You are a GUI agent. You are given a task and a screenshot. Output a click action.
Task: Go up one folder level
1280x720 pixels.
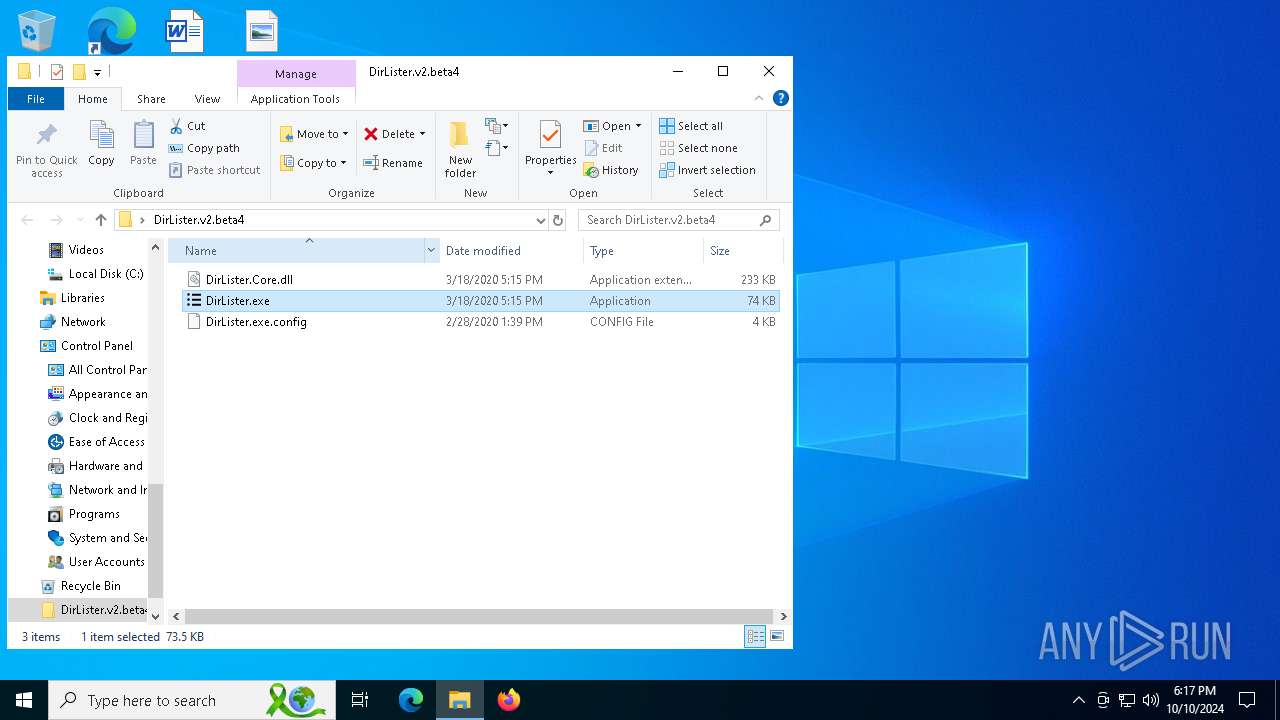tap(100, 220)
